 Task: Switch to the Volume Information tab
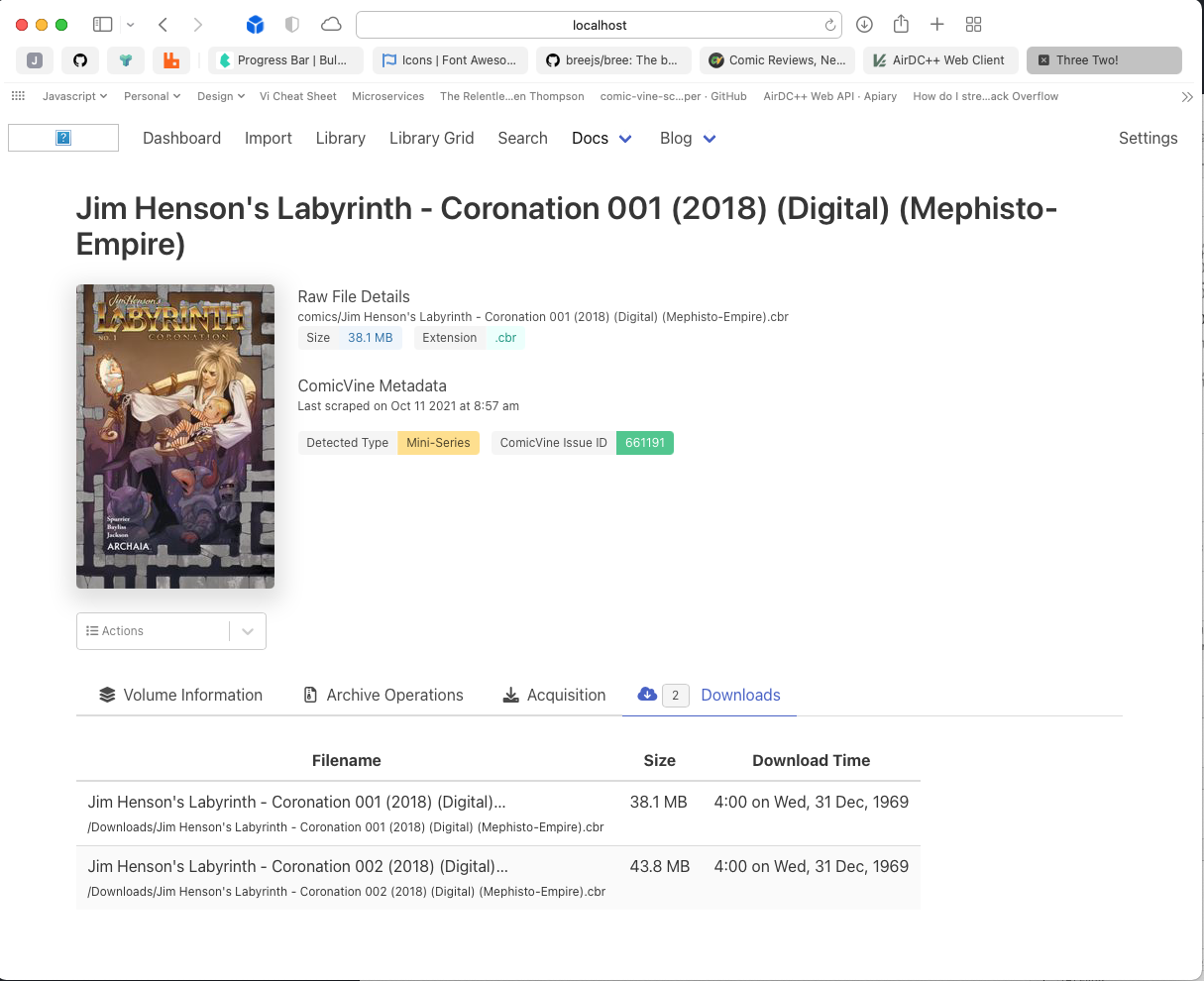point(180,696)
